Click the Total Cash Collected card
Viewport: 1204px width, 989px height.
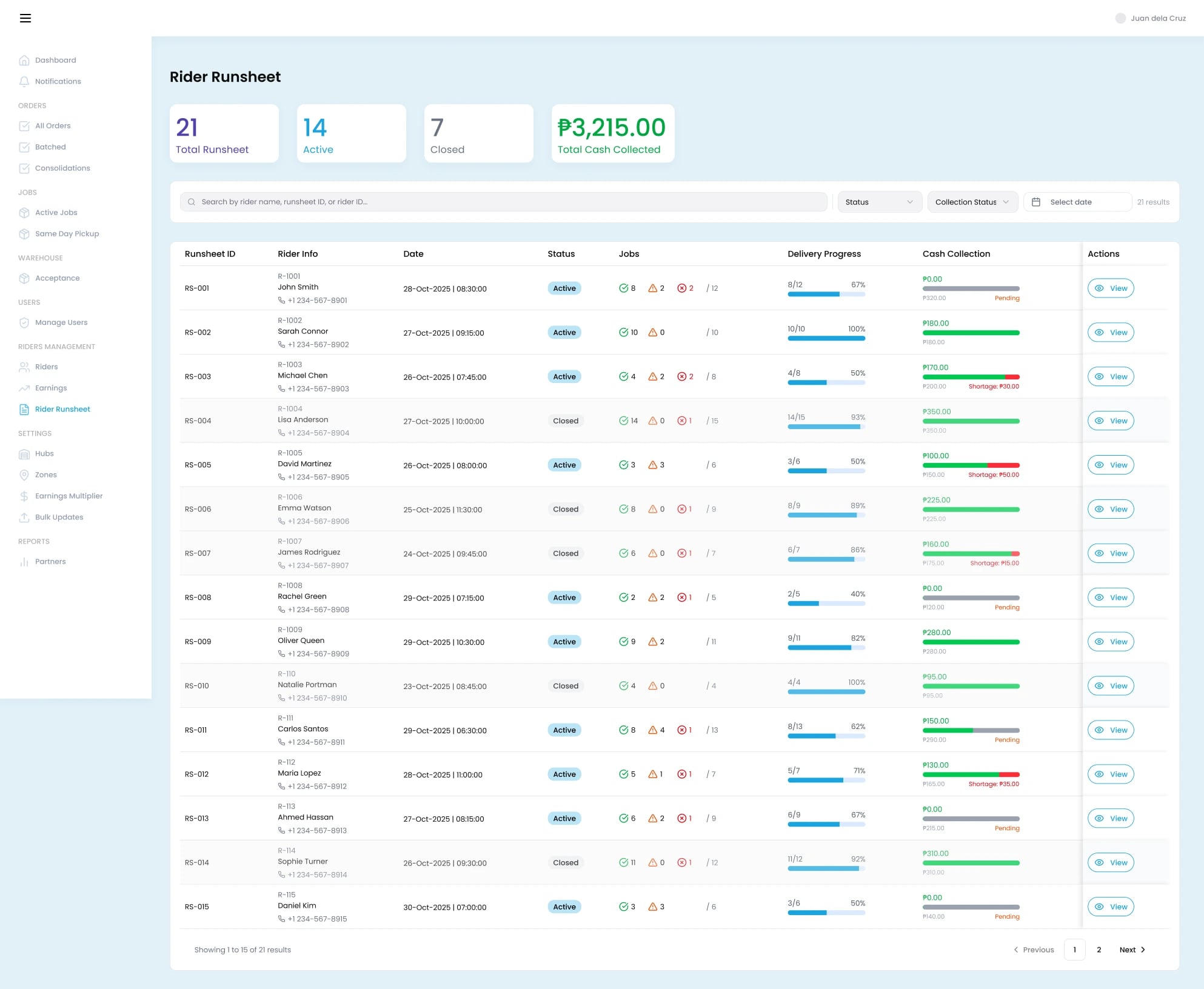point(613,133)
